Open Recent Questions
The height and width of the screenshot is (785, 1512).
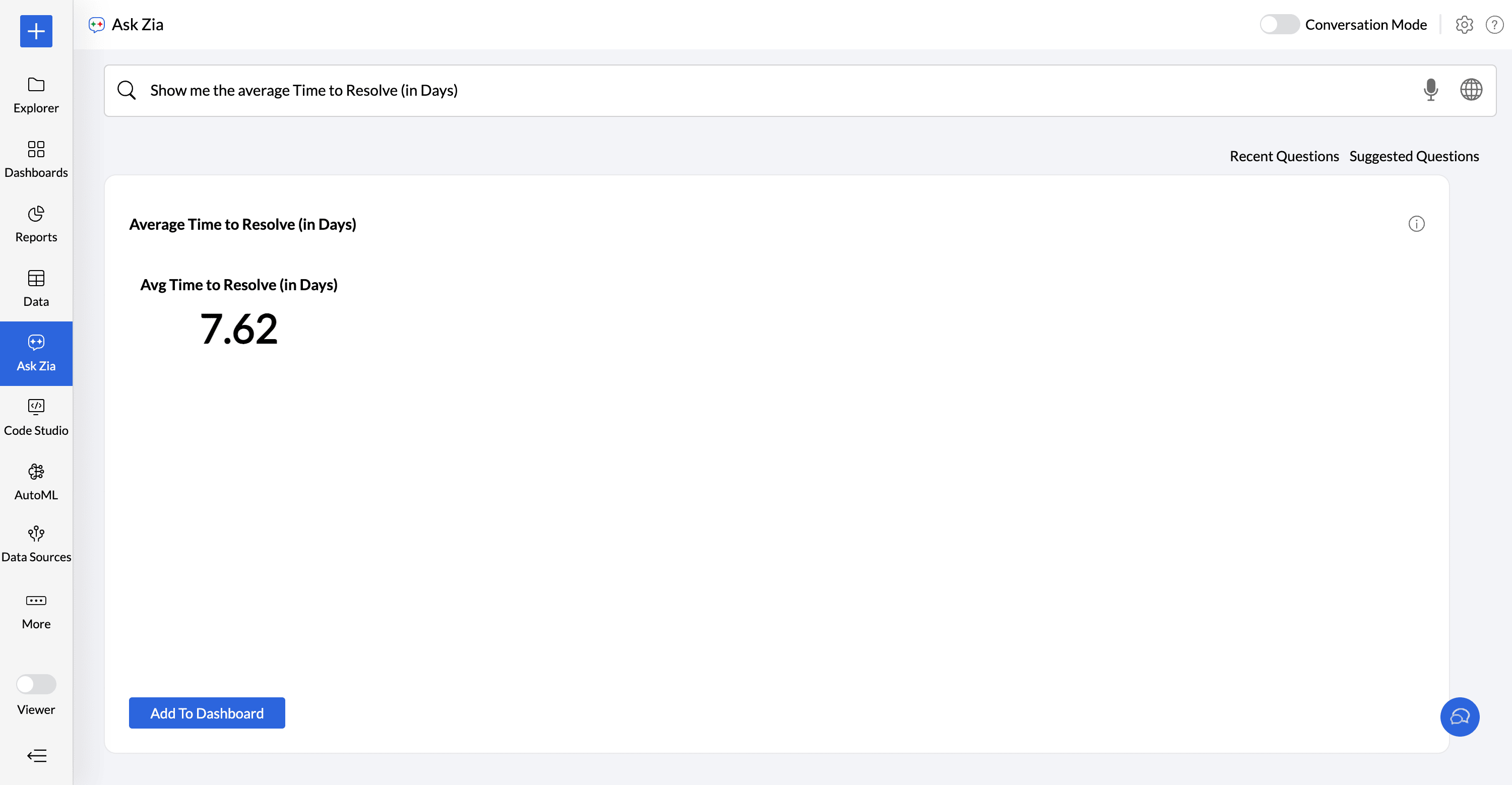(1284, 156)
